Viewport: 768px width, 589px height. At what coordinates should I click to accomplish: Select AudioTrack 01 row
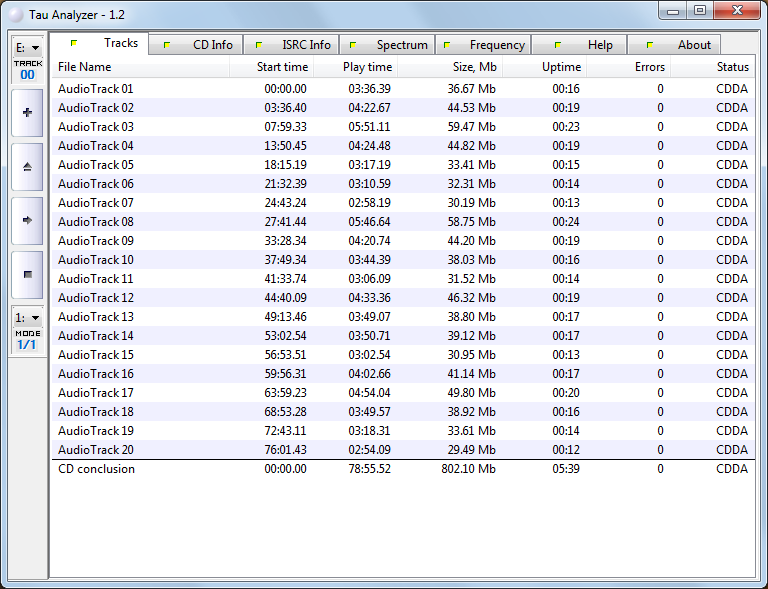click(96, 89)
